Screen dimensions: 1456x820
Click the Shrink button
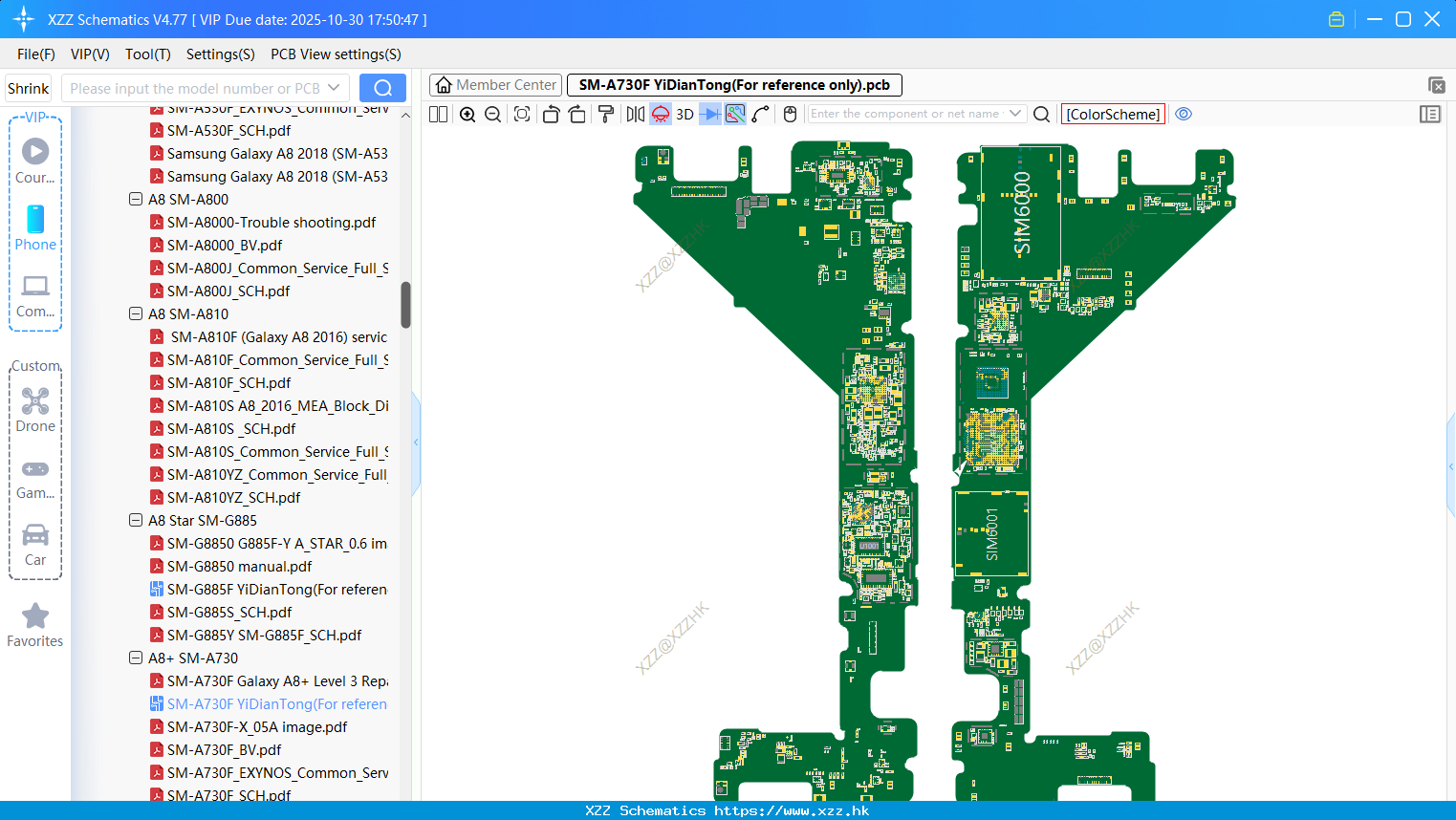29,88
